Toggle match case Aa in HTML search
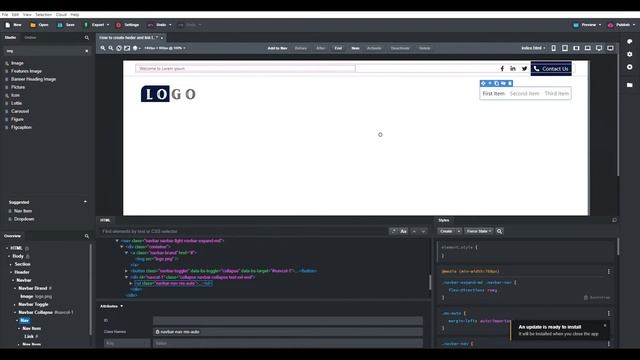Image resolution: width=640 pixels, height=360 pixels. click(x=403, y=231)
